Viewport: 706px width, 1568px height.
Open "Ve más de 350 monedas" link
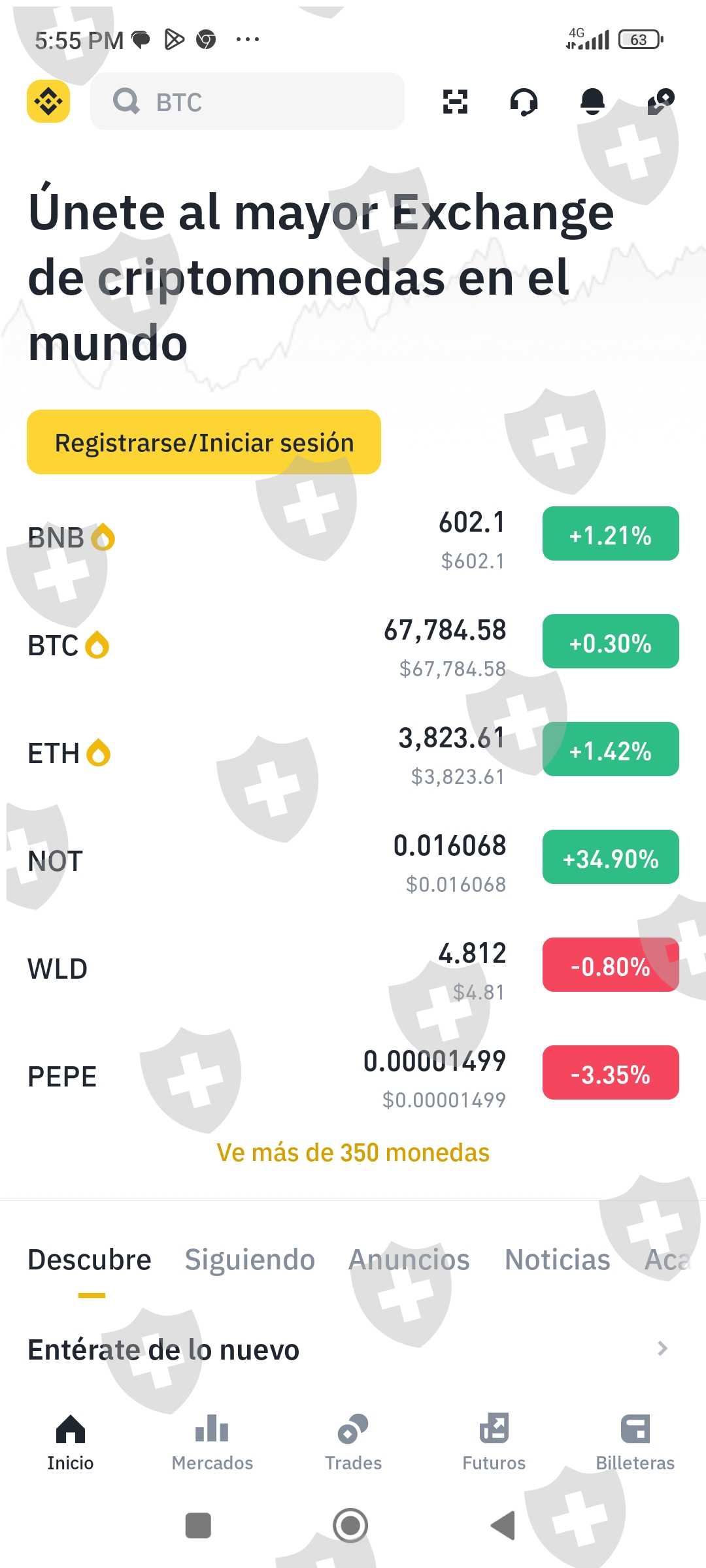[x=353, y=1152]
